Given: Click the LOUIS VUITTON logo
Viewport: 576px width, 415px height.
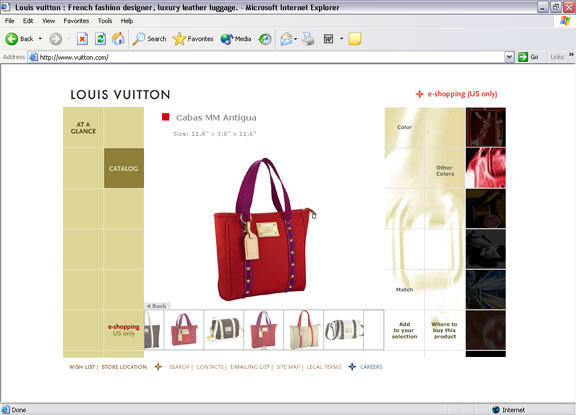Looking at the screenshot, I should (120, 95).
